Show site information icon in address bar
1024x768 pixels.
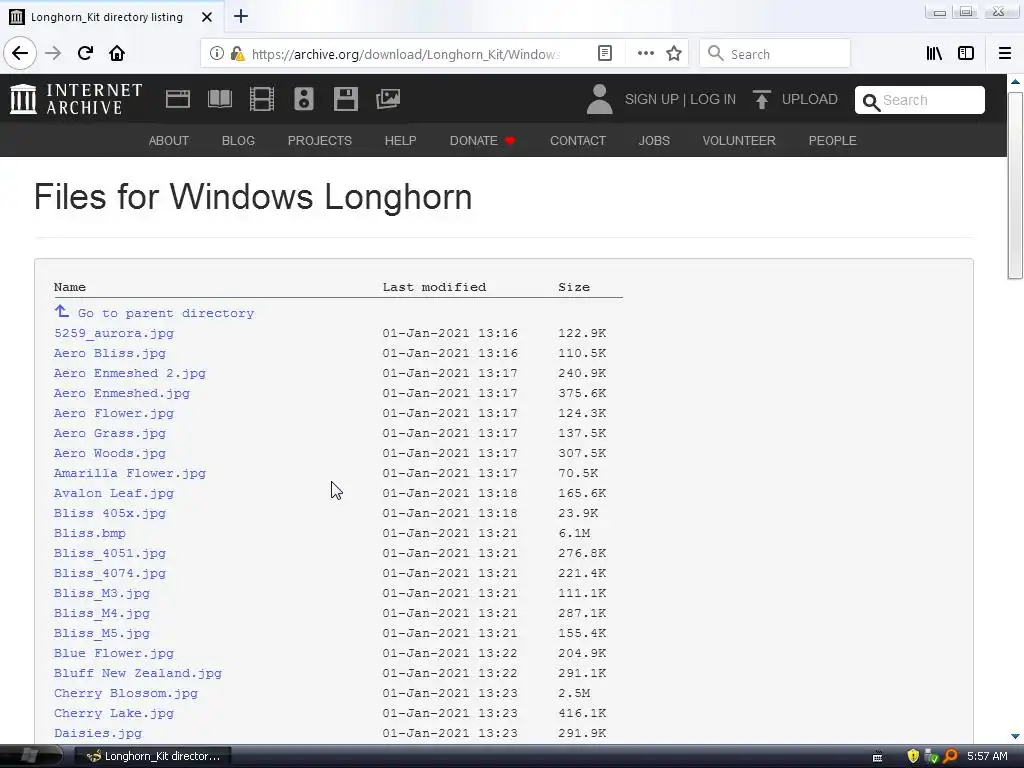point(217,54)
